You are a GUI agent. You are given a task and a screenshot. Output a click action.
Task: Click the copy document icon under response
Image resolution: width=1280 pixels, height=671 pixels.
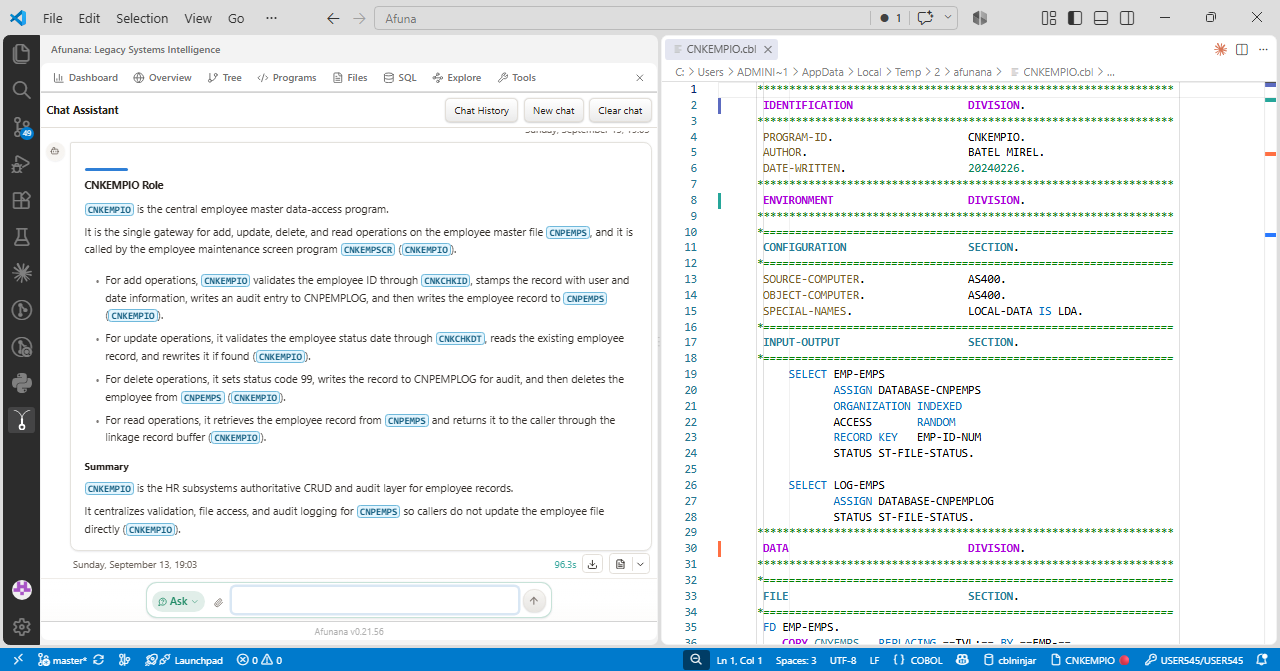click(x=620, y=564)
